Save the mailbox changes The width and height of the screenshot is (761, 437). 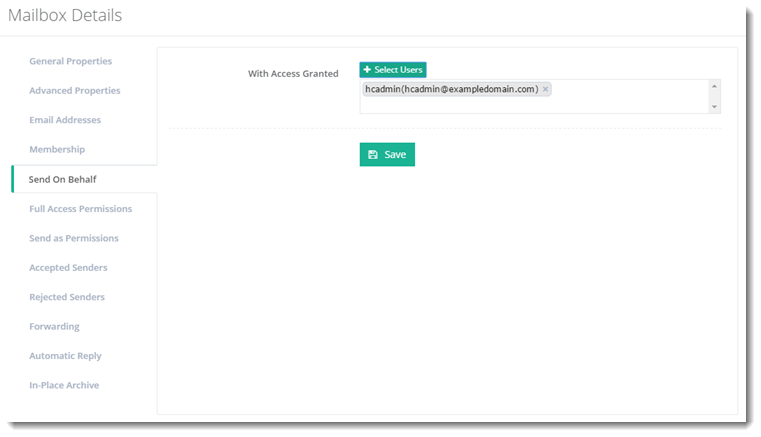(x=387, y=155)
